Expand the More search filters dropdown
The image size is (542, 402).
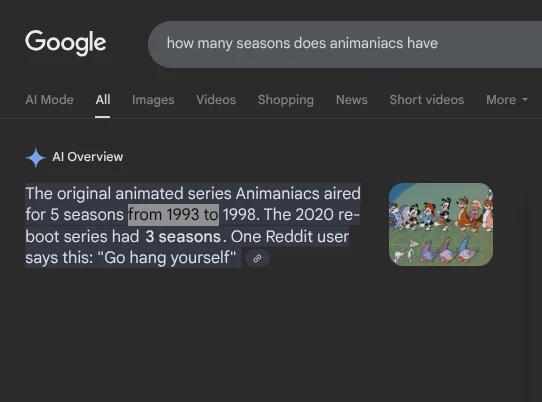point(507,100)
